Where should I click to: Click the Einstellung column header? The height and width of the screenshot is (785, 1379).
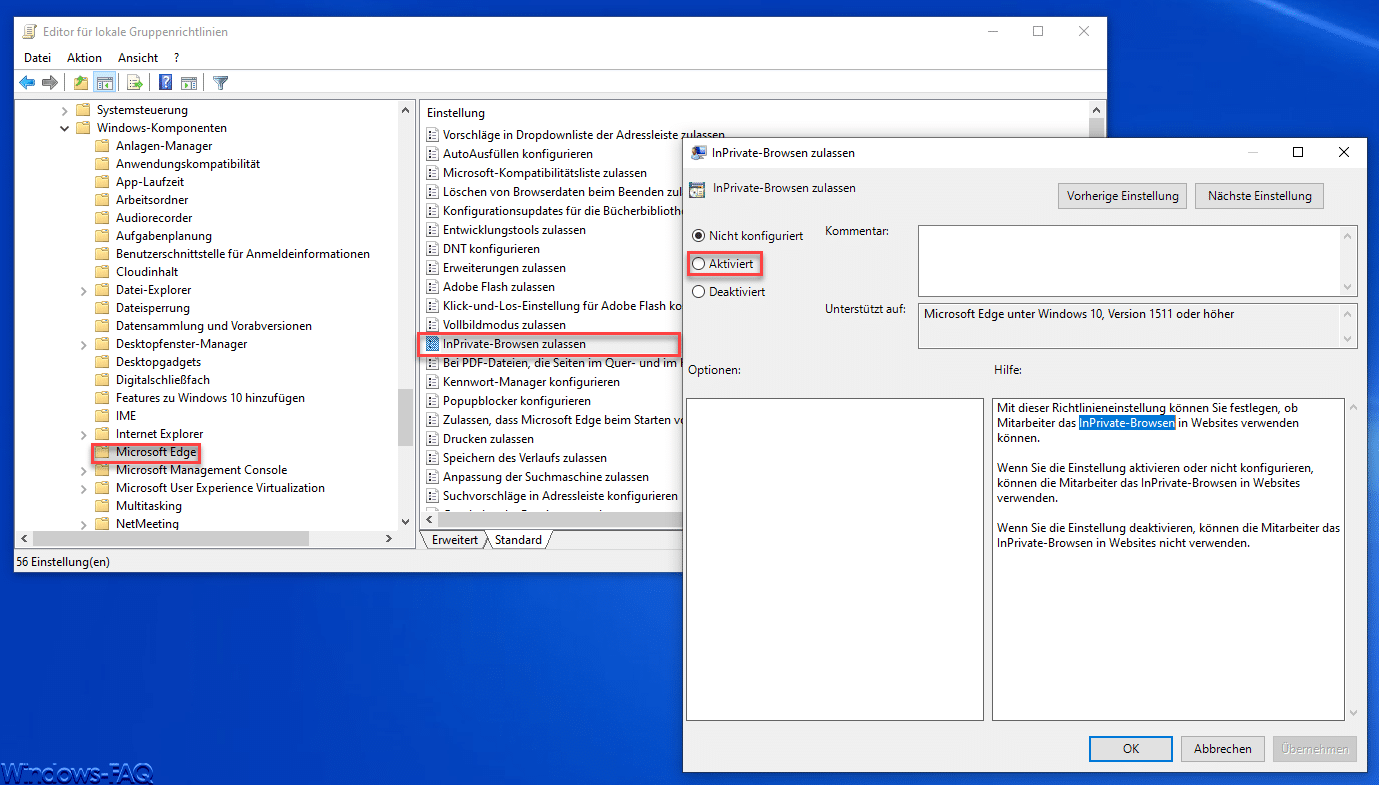coord(456,113)
